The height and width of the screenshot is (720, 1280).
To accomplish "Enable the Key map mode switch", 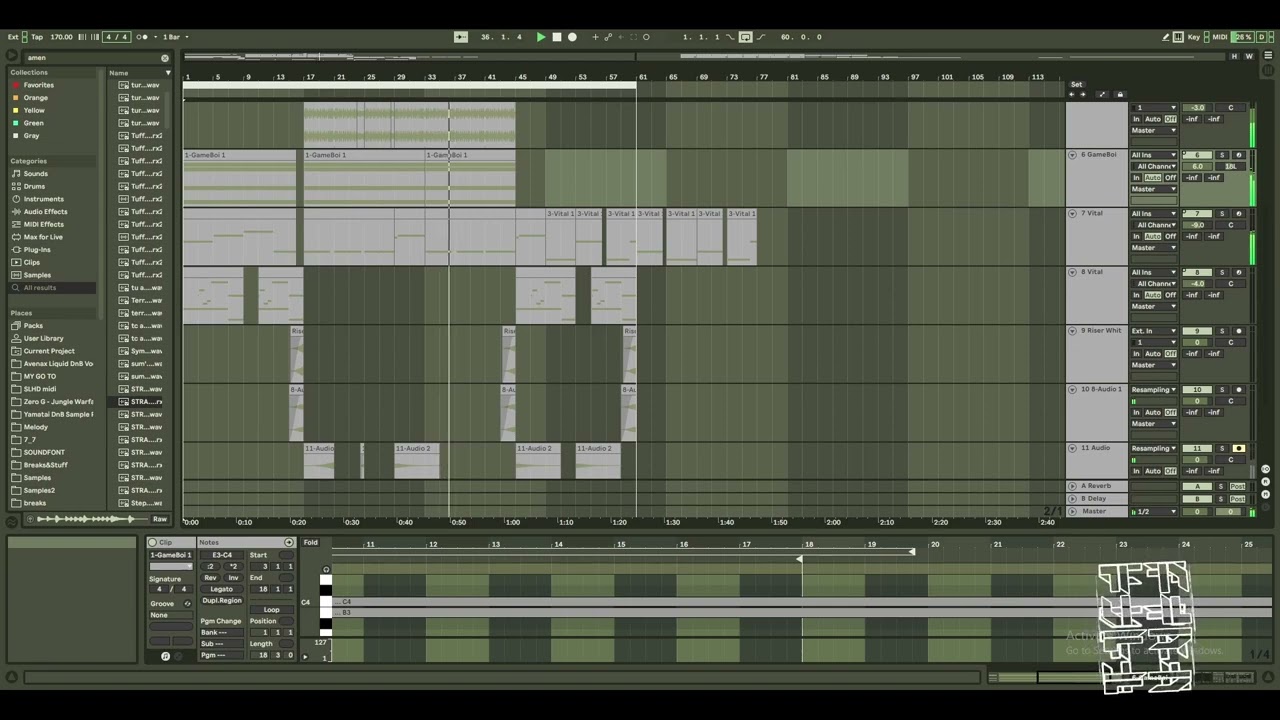I will (1194, 37).
